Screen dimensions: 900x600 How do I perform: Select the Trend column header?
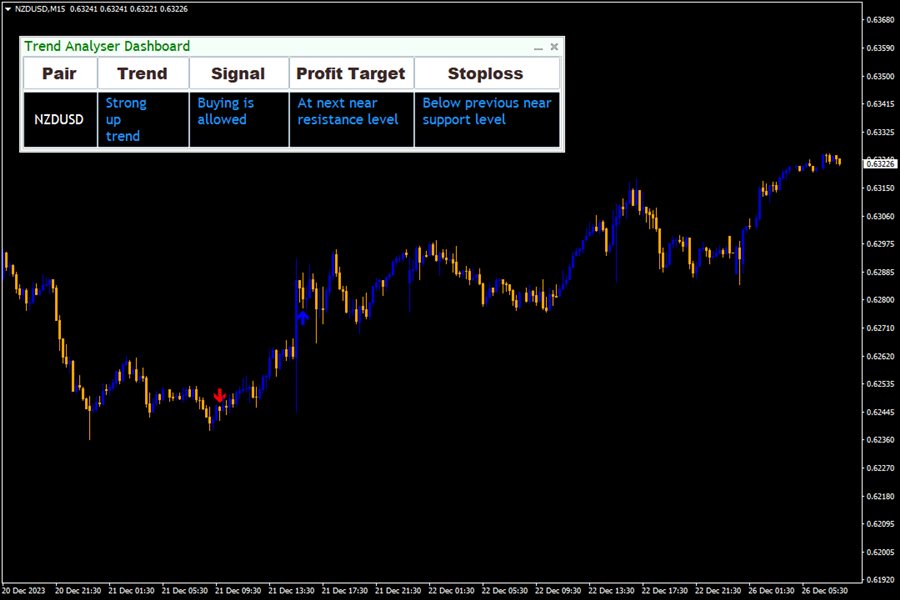[x=143, y=73]
